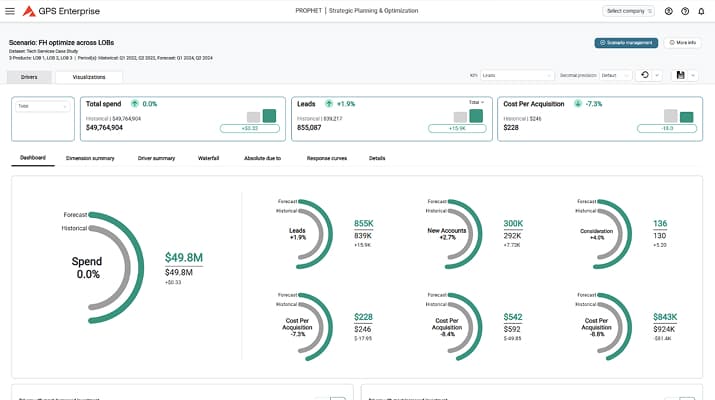Click the Leads green up-arrow indicator
Screen dimensions: 715x400
coord(328,104)
